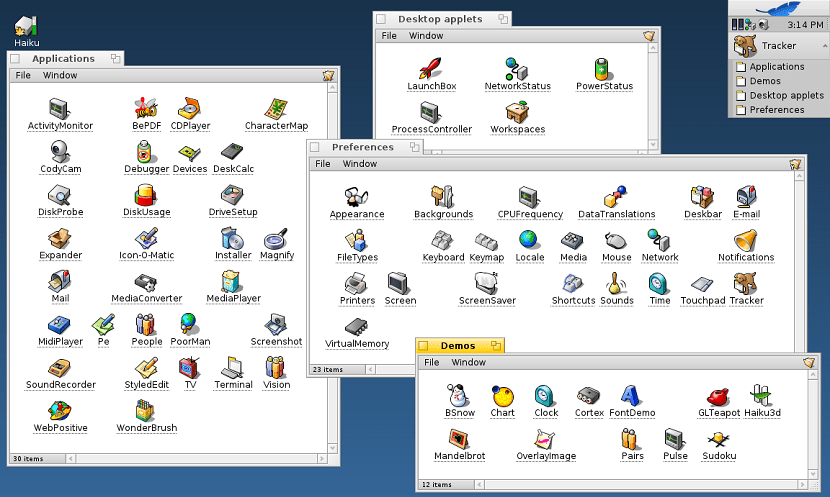Screen dimensions: 830x497
Task: Switch to Applications window via Deskbar
Action: pyautogui.click(x=780, y=67)
